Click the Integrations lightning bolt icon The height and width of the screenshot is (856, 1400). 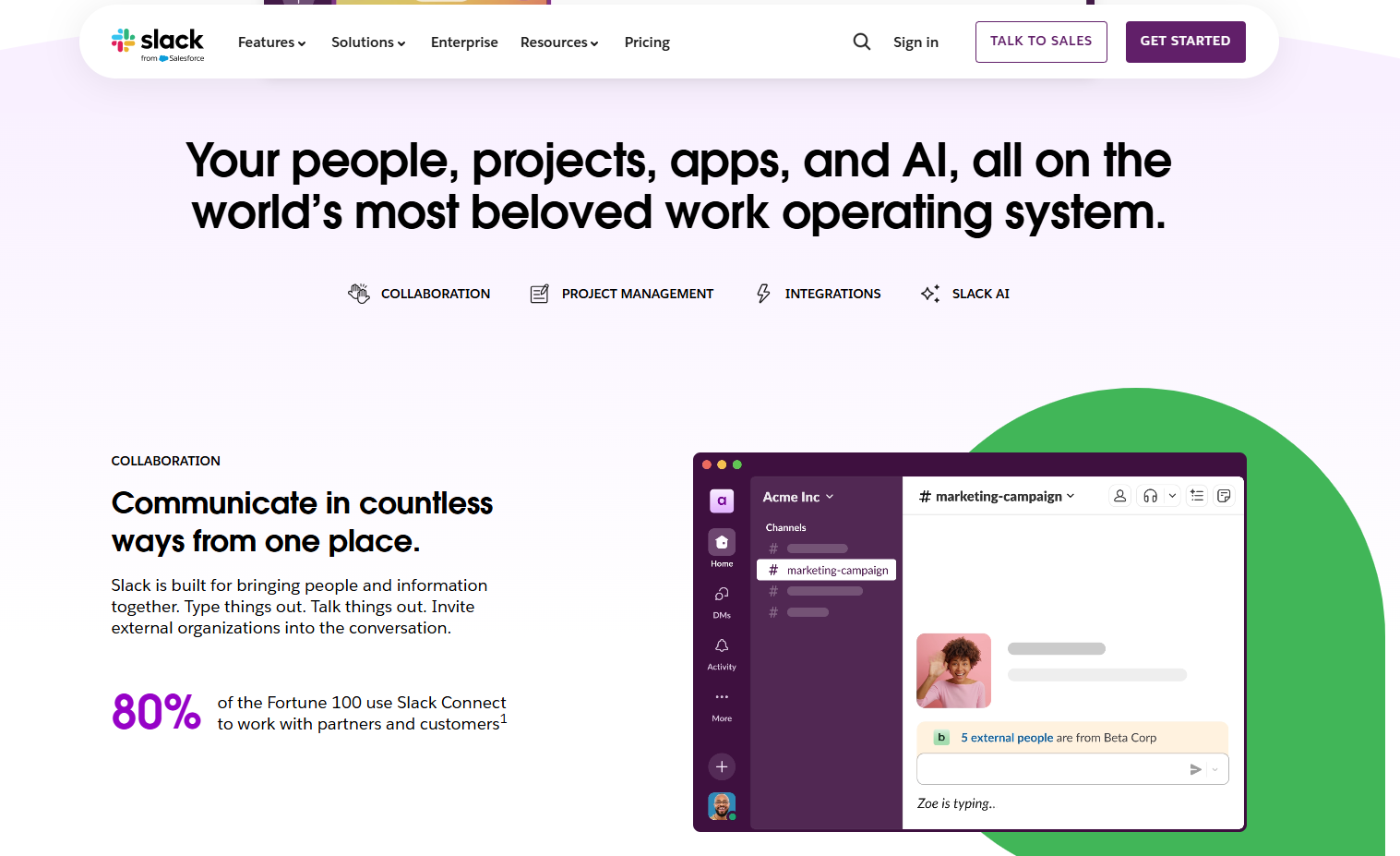(x=763, y=294)
